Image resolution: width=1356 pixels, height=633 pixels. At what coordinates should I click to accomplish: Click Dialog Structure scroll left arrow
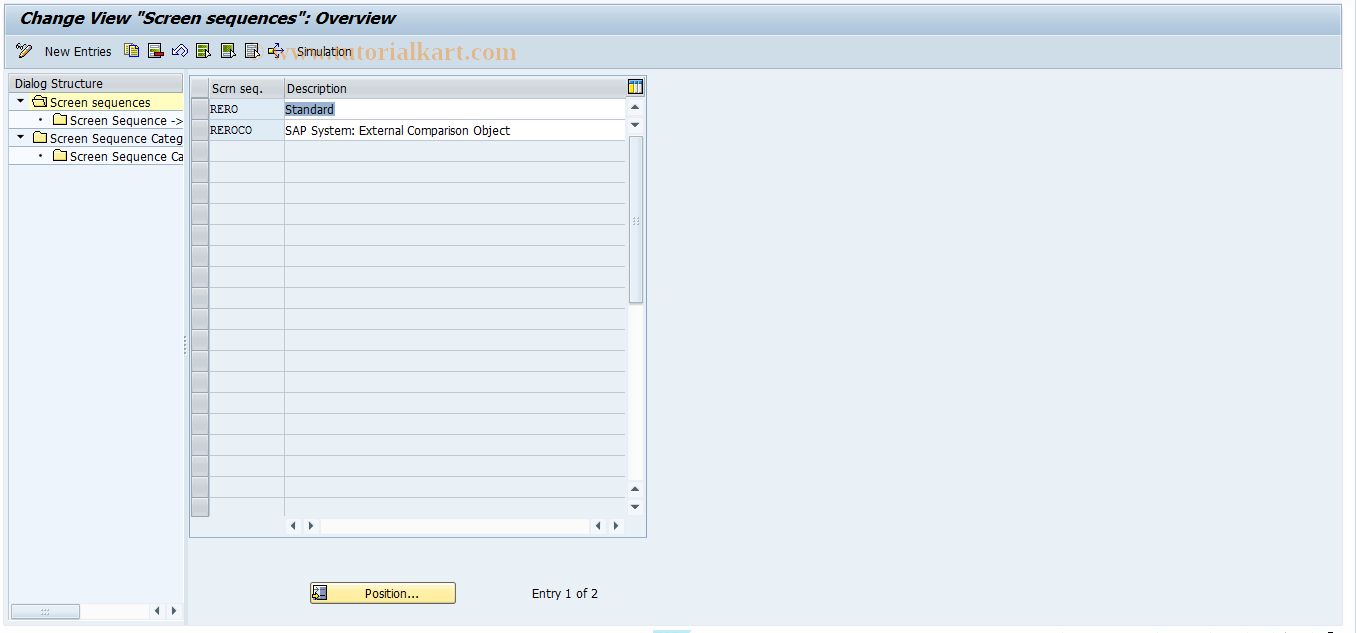157,611
